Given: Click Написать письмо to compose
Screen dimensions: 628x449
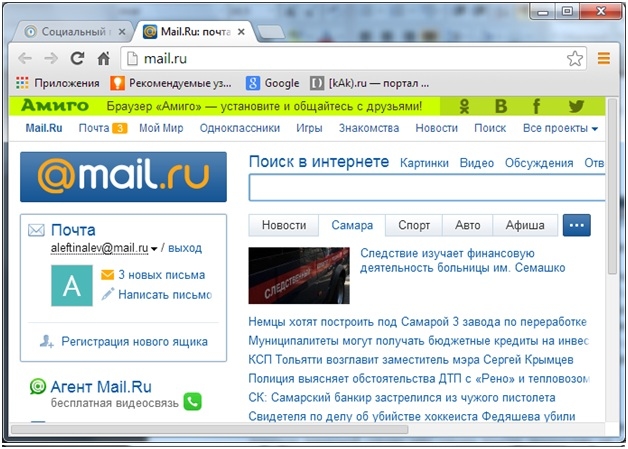Looking at the screenshot, I should coord(157,295).
